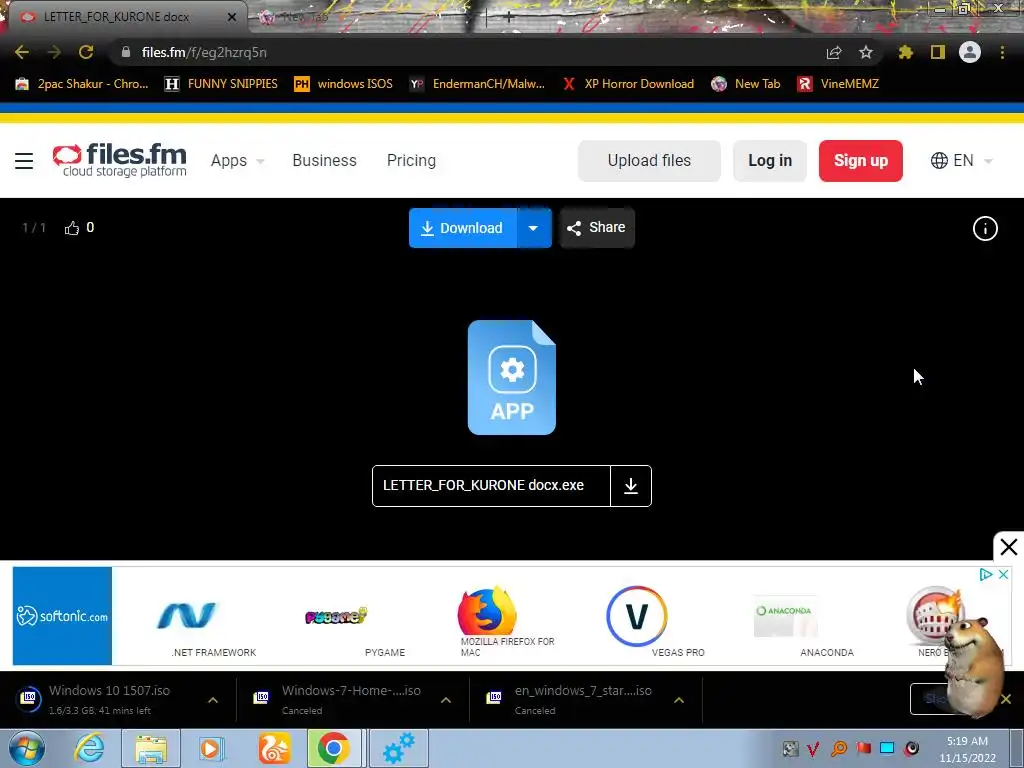Expand the Download options arrow
Viewport: 1024px width, 768px height.
[534, 228]
